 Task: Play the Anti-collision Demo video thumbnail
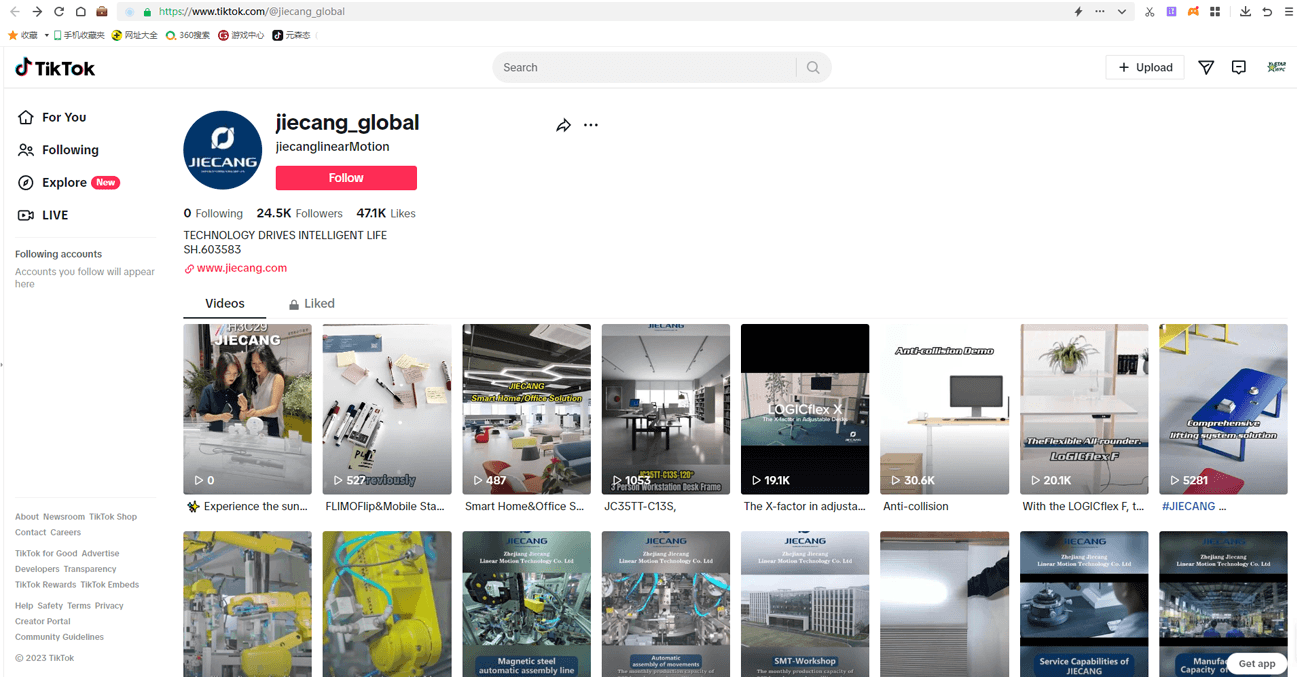point(944,409)
